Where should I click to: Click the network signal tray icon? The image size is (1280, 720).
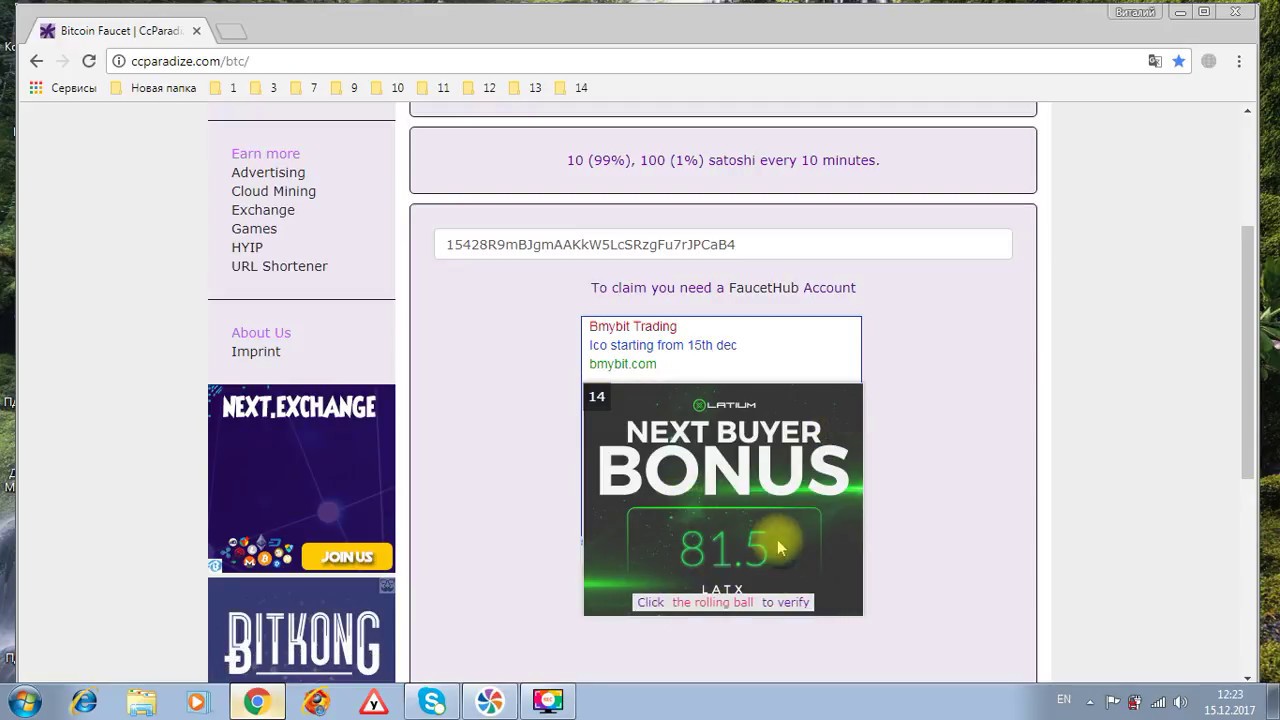click(1157, 702)
